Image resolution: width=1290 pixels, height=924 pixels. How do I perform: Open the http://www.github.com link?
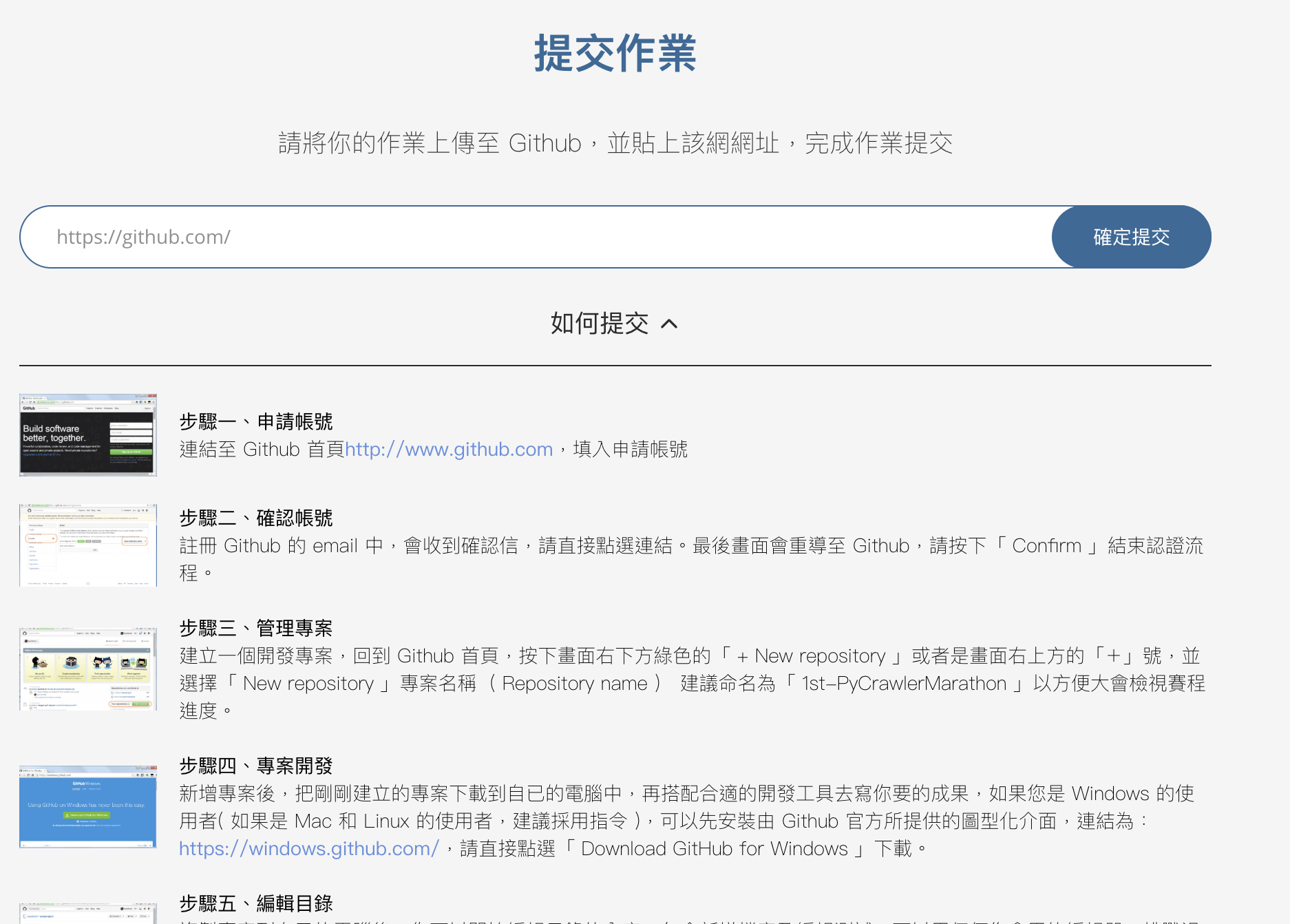449,450
